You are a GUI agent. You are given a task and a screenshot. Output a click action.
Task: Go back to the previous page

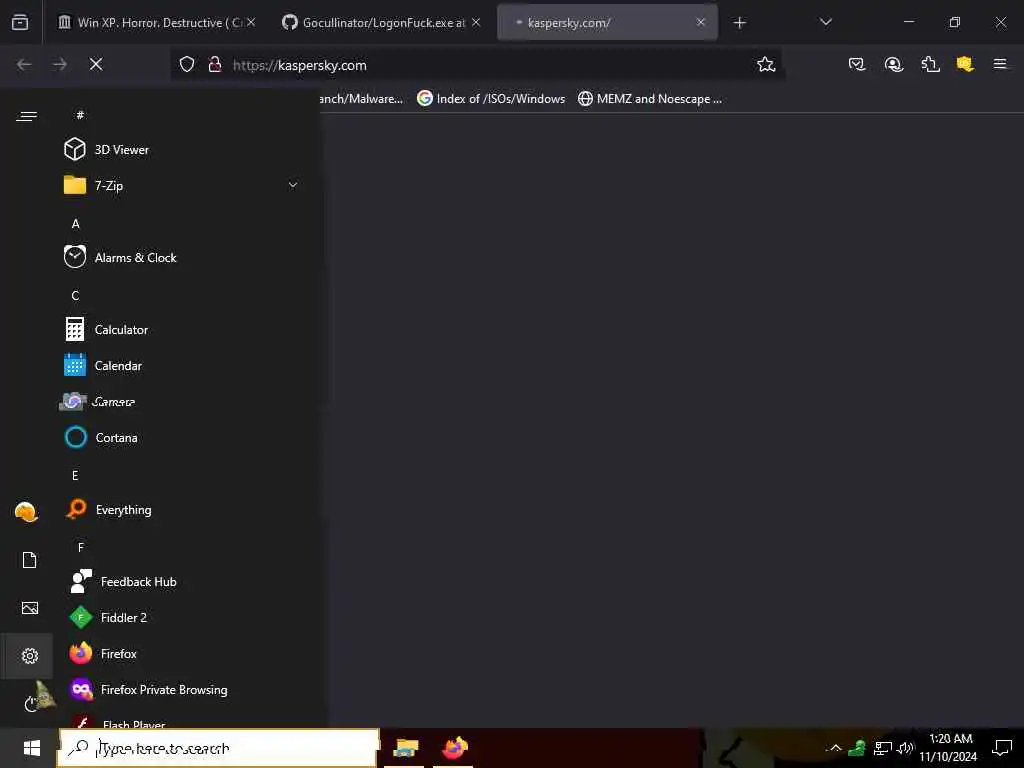tap(24, 64)
